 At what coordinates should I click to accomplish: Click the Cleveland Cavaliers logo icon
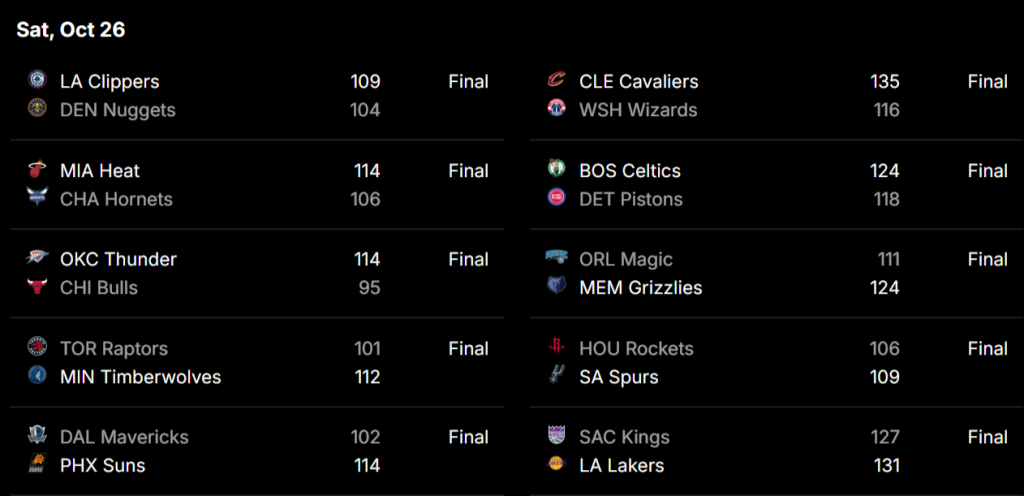557,80
